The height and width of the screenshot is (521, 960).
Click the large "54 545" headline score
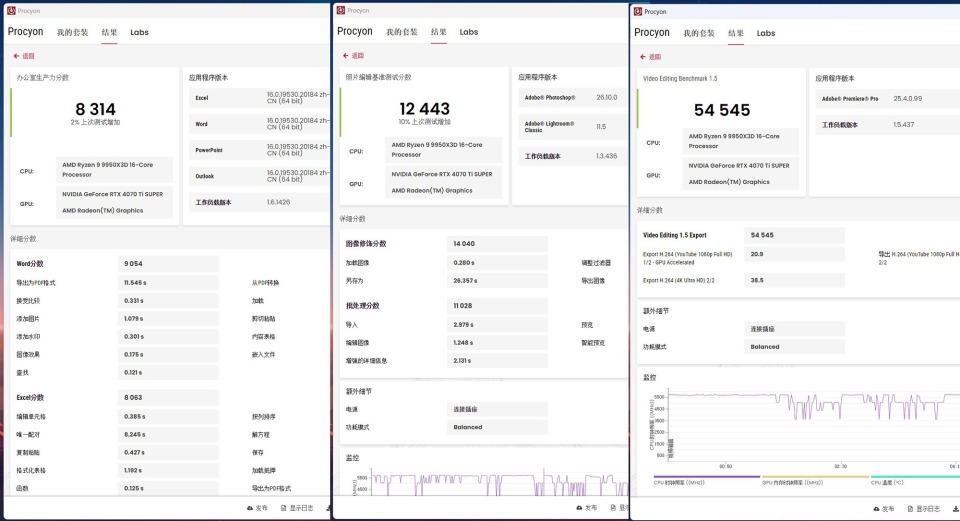tap(722, 110)
